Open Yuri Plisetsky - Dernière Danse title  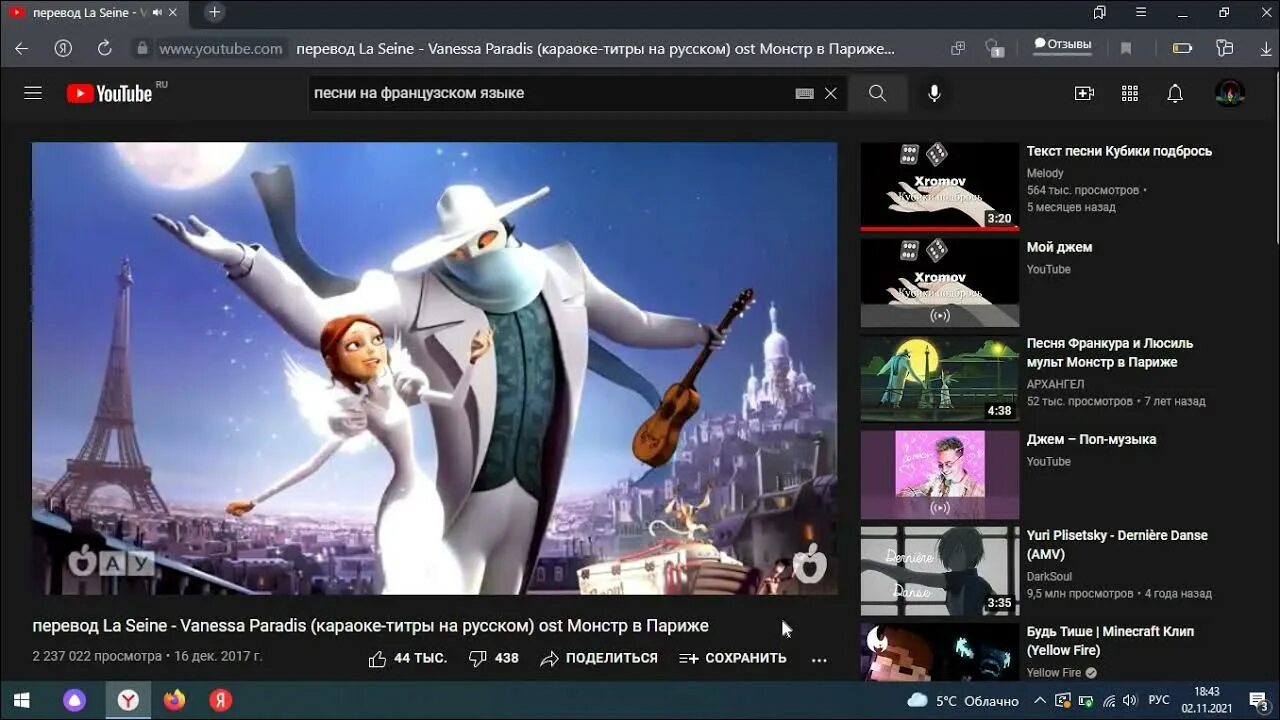click(x=1117, y=544)
